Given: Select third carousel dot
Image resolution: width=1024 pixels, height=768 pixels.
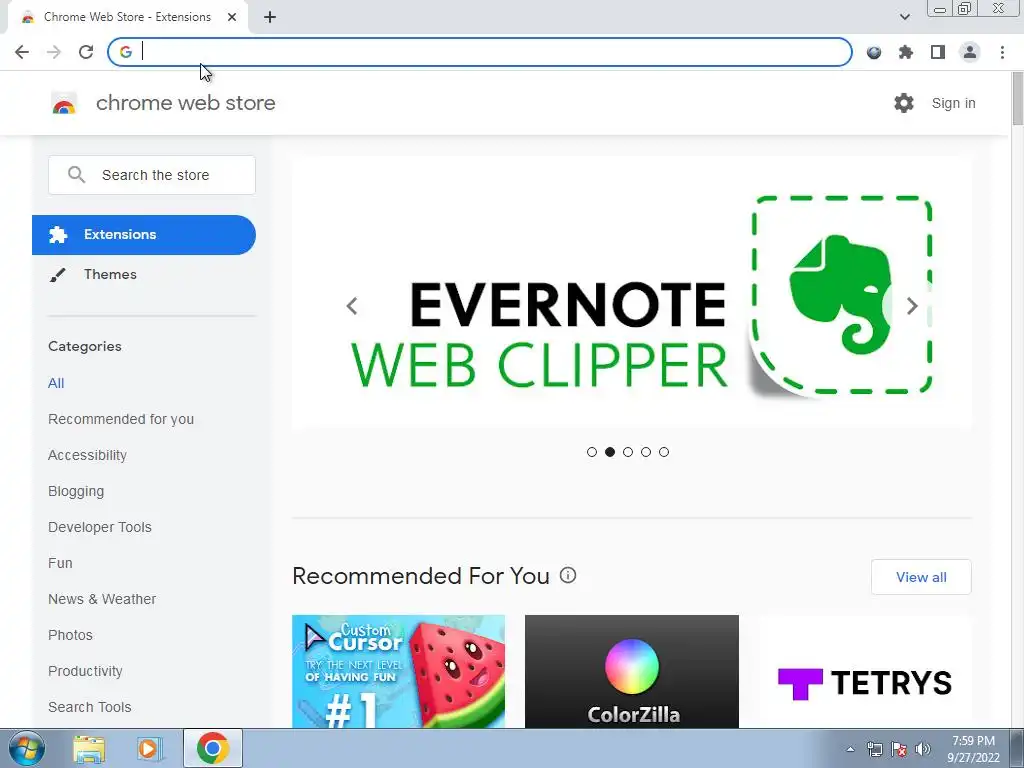Looking at the screenshot, I should (x=628, y=452).
